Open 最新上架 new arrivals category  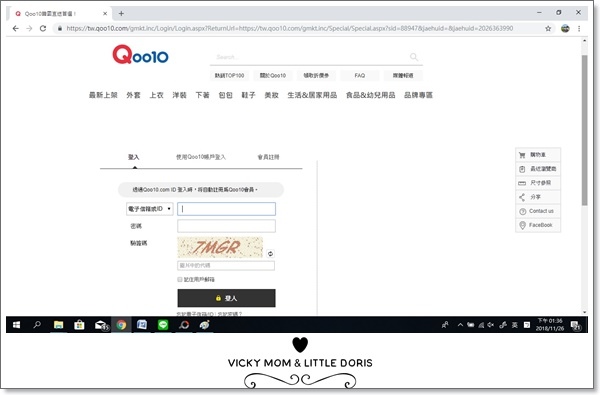pos(103,95)
